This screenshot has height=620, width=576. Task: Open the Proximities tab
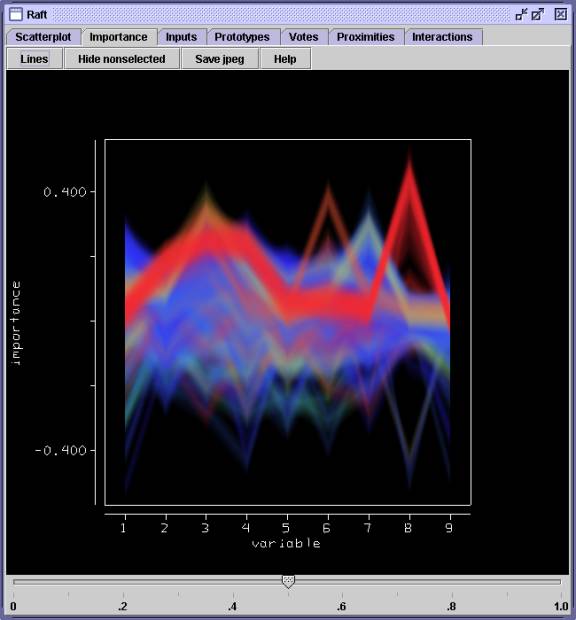(x=366, y=37)
